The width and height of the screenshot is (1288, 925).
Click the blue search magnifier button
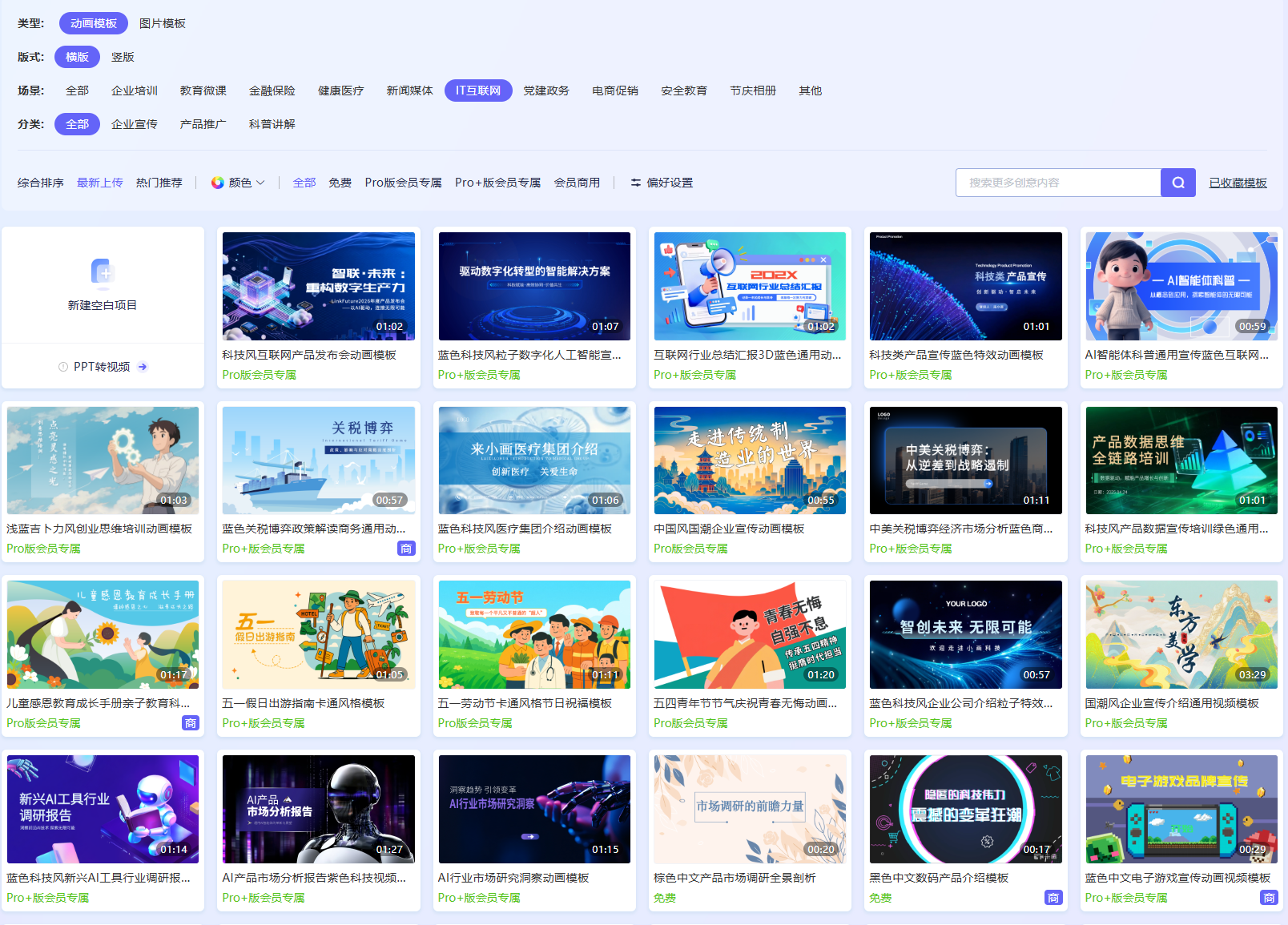1177,183
